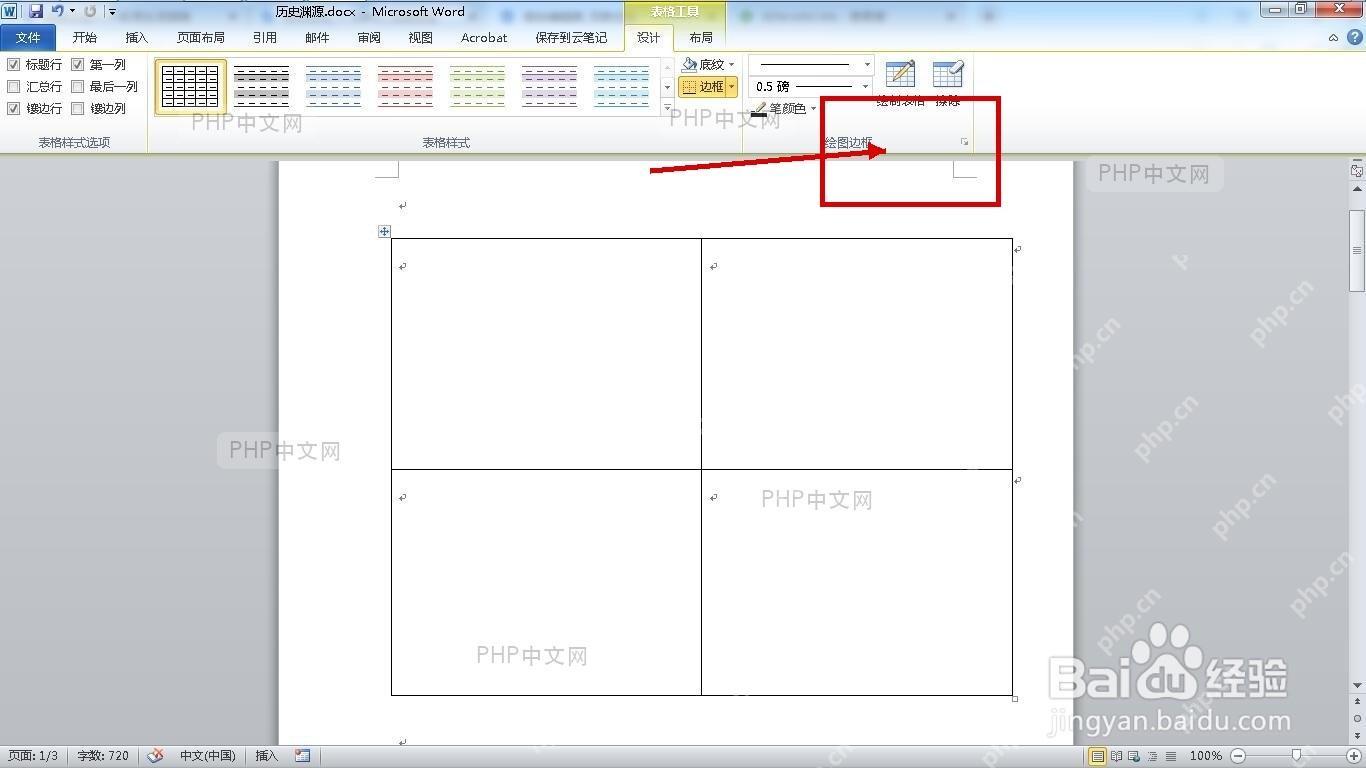
Task: Click 中文(中国) language in status bar
Action: tap(208, 756)
